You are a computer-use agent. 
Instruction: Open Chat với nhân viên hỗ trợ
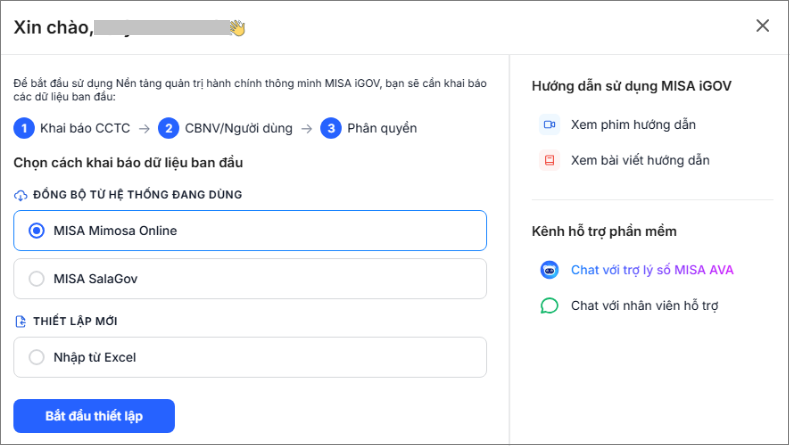[x=644, y=305]
